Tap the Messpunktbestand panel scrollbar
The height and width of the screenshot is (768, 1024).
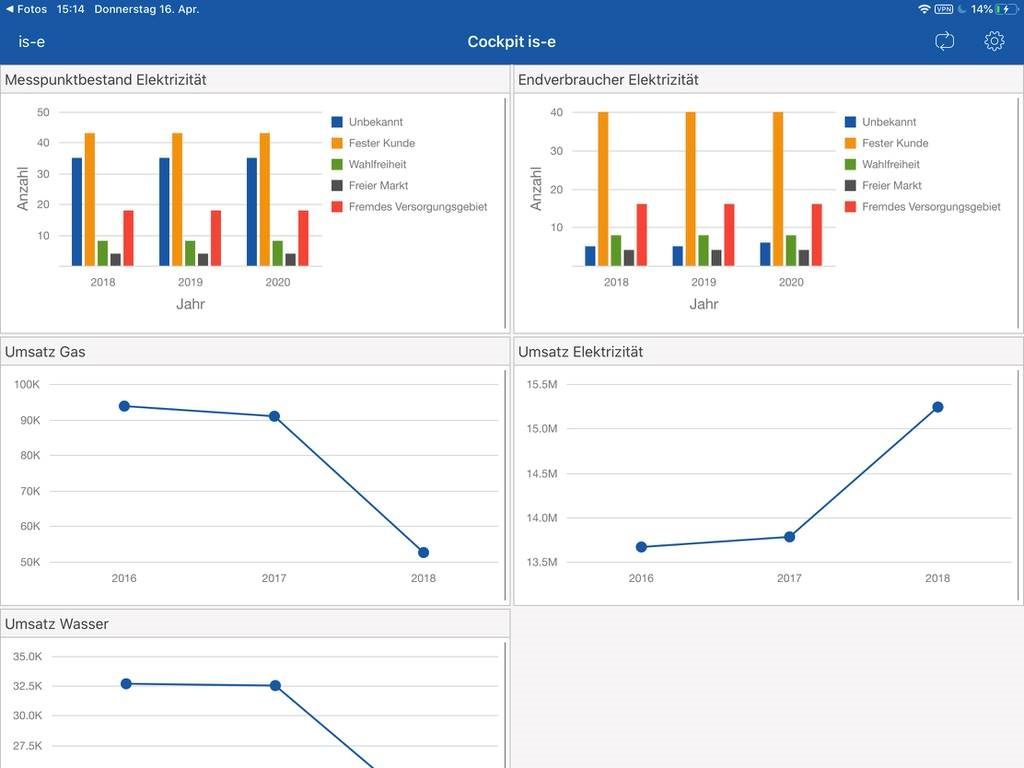point(505,213)
